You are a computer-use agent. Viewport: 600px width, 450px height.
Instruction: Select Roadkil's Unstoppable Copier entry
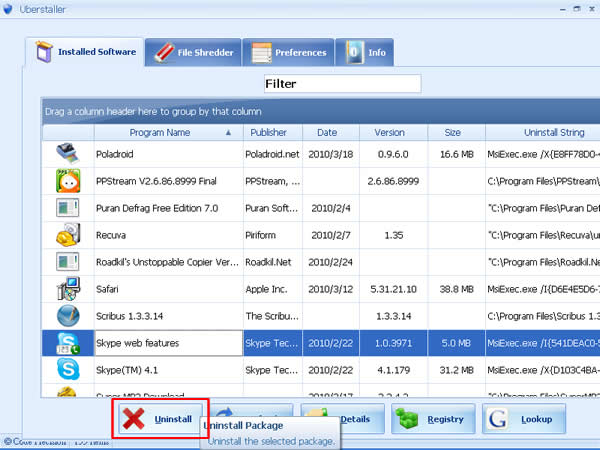(x=167, y=262)
